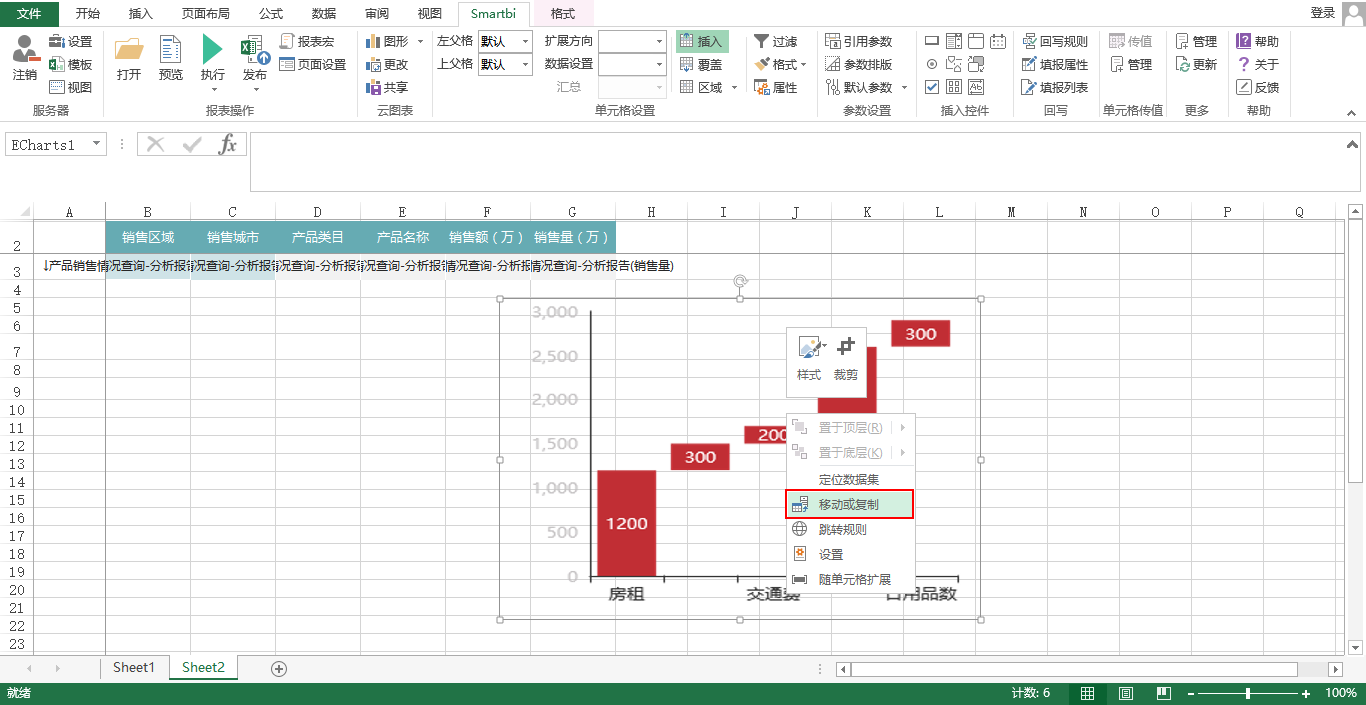Open the 上父格 dropdown
This screenshot has height=705, width=1366.
[526, 64]
